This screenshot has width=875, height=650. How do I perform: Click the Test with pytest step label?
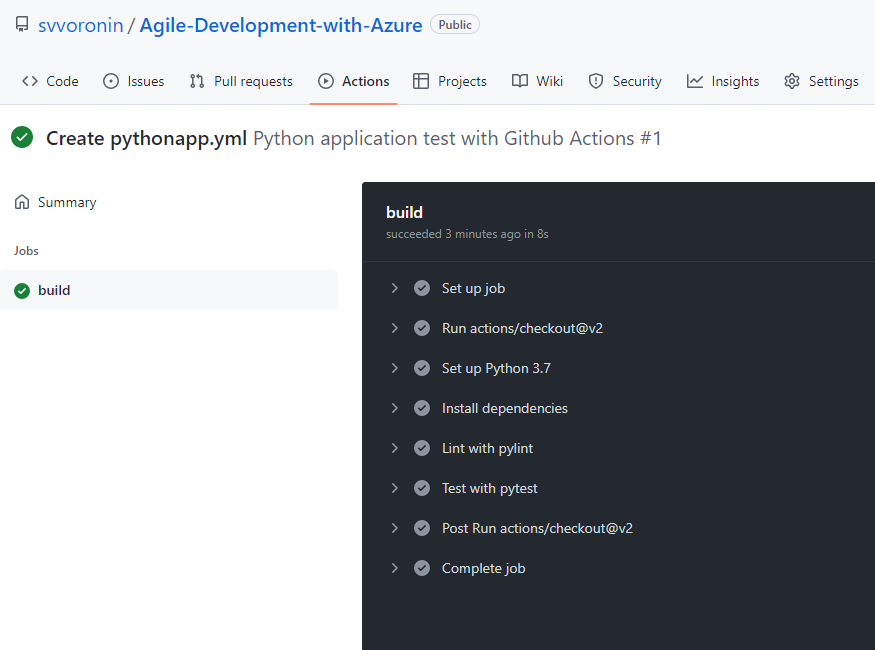(x=489, y=489)
